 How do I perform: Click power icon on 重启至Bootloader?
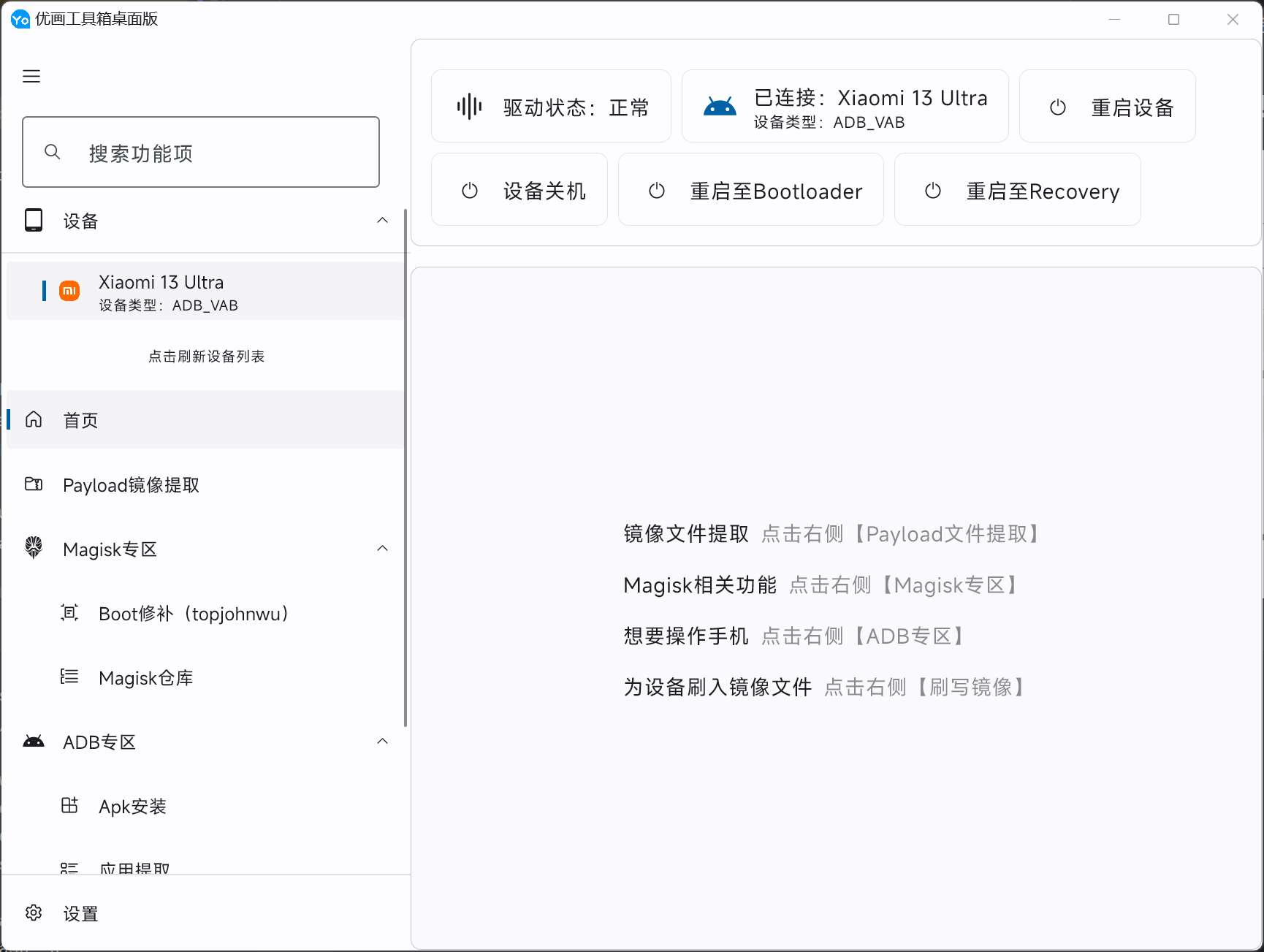(657, 191)
